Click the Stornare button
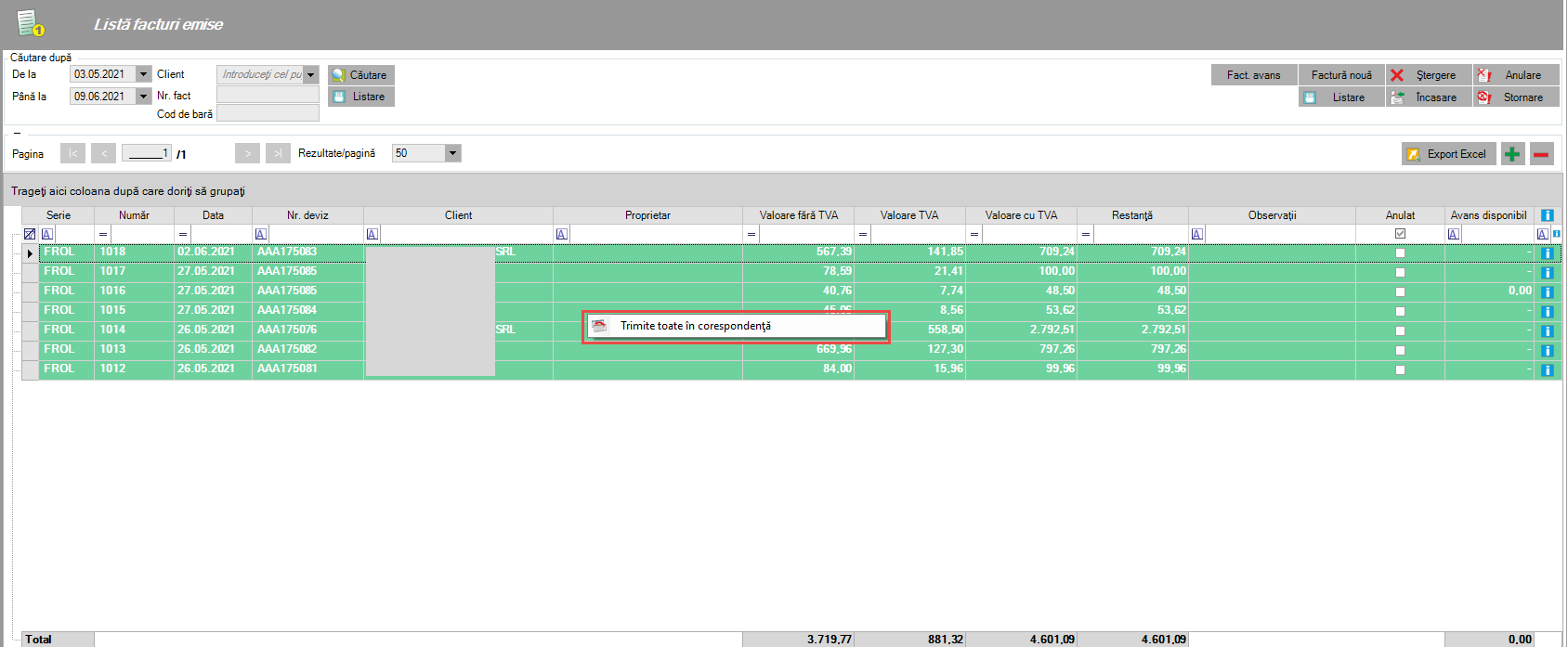The width and height of the screenshot is (1568, 647). pyautogui.click(x=1515, y=97)
